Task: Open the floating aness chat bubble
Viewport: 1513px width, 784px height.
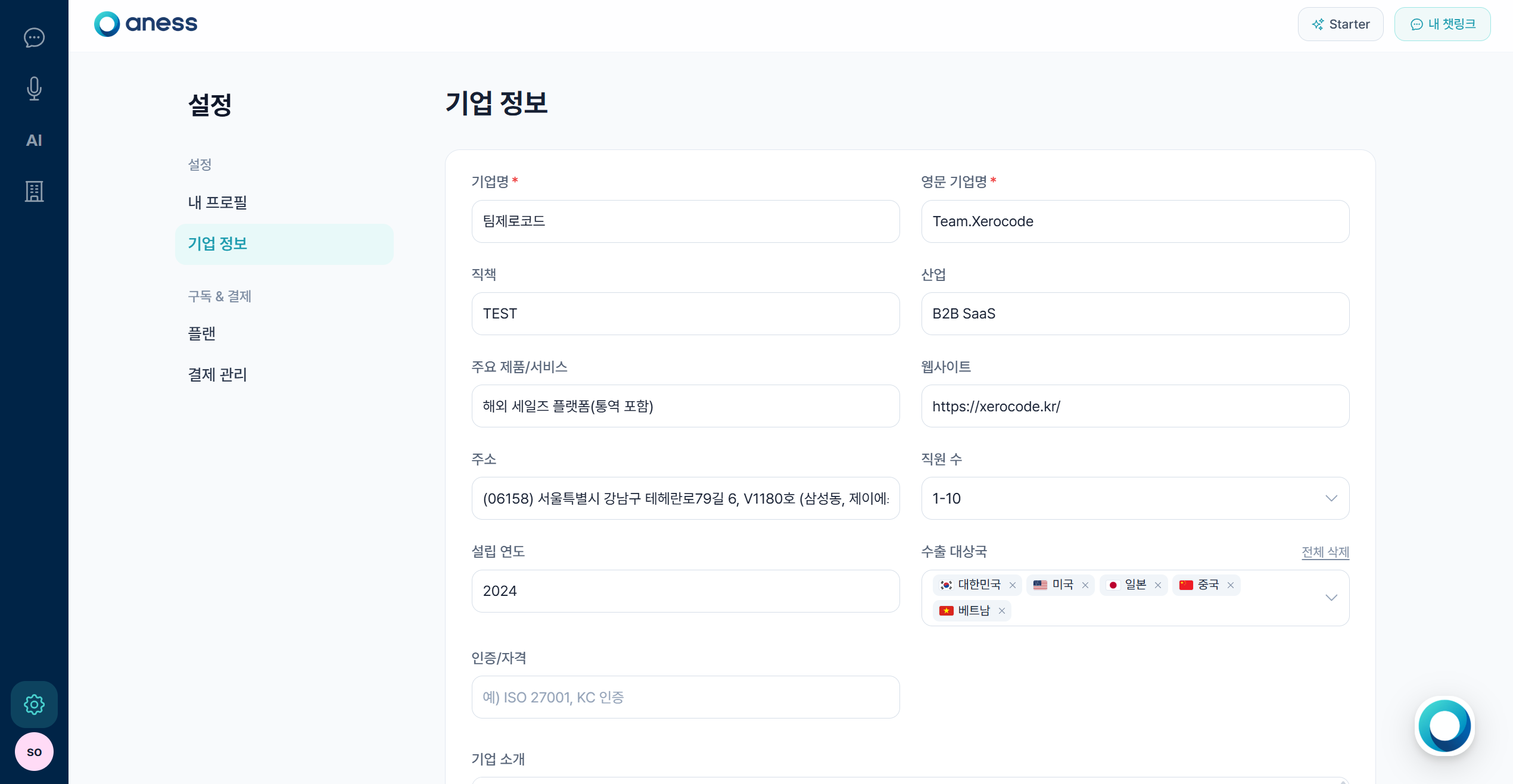Action: [1444, 726]
